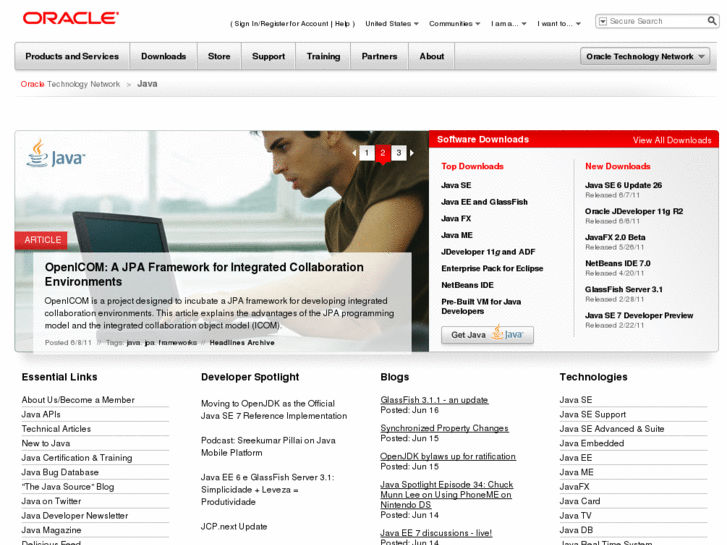
Task: Go to next carousel slide arrow
Action: tap(412, 153)
